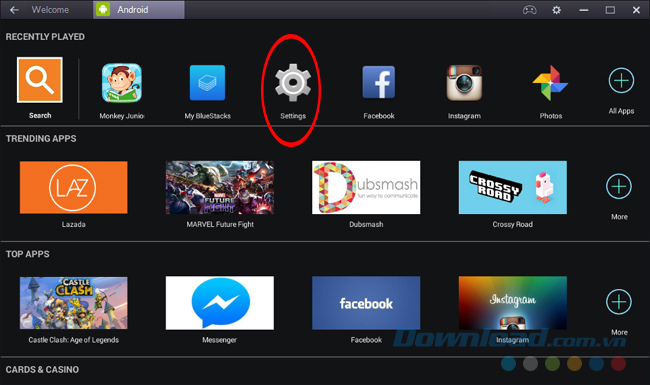Open Lazada trending app thumbnail
This screenshot has height=385, width=650.
click(73, 187)
